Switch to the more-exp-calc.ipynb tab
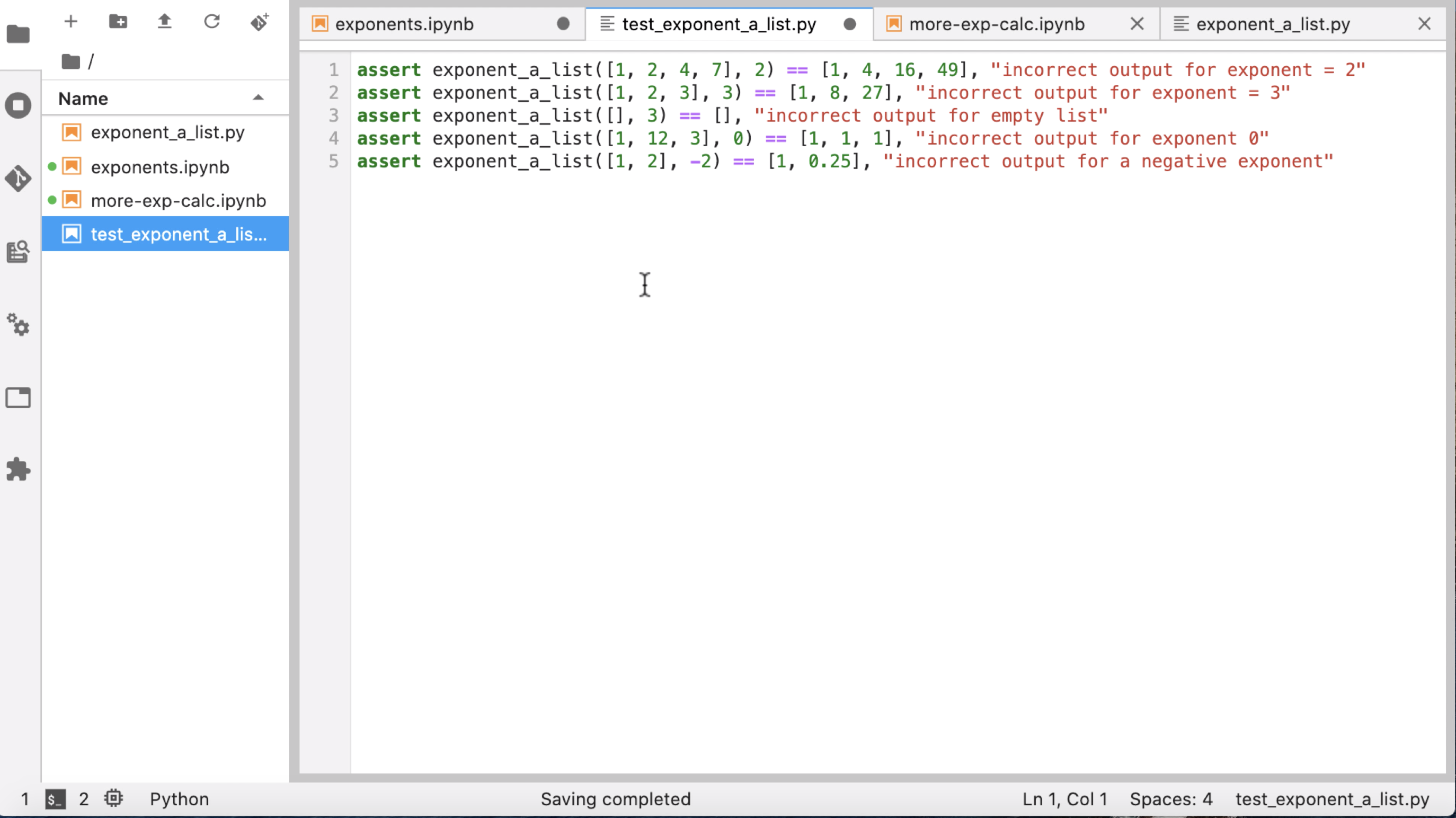 997,24
